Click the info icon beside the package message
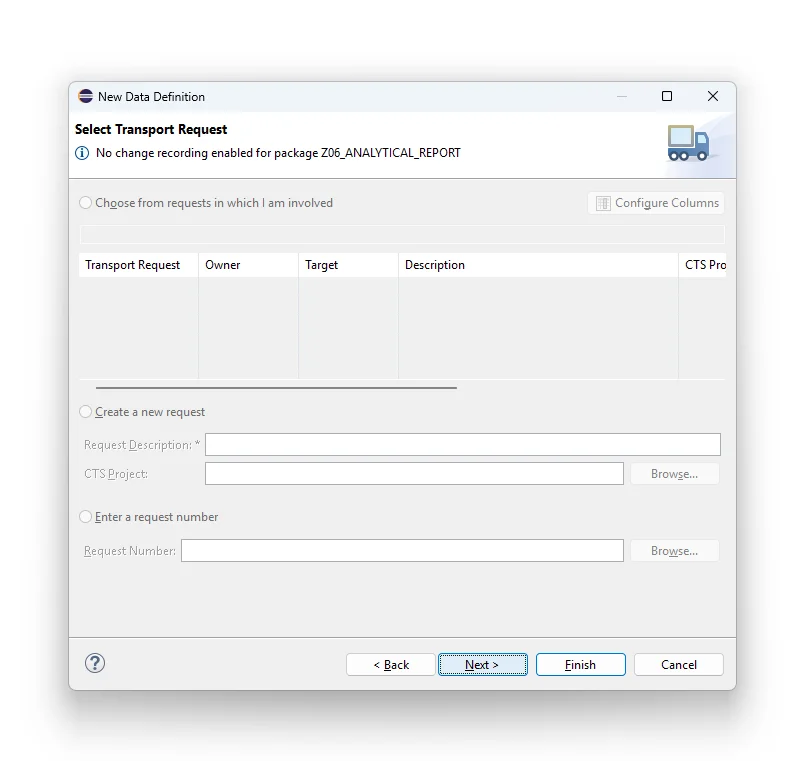809x761 pixels. (82, 153)
